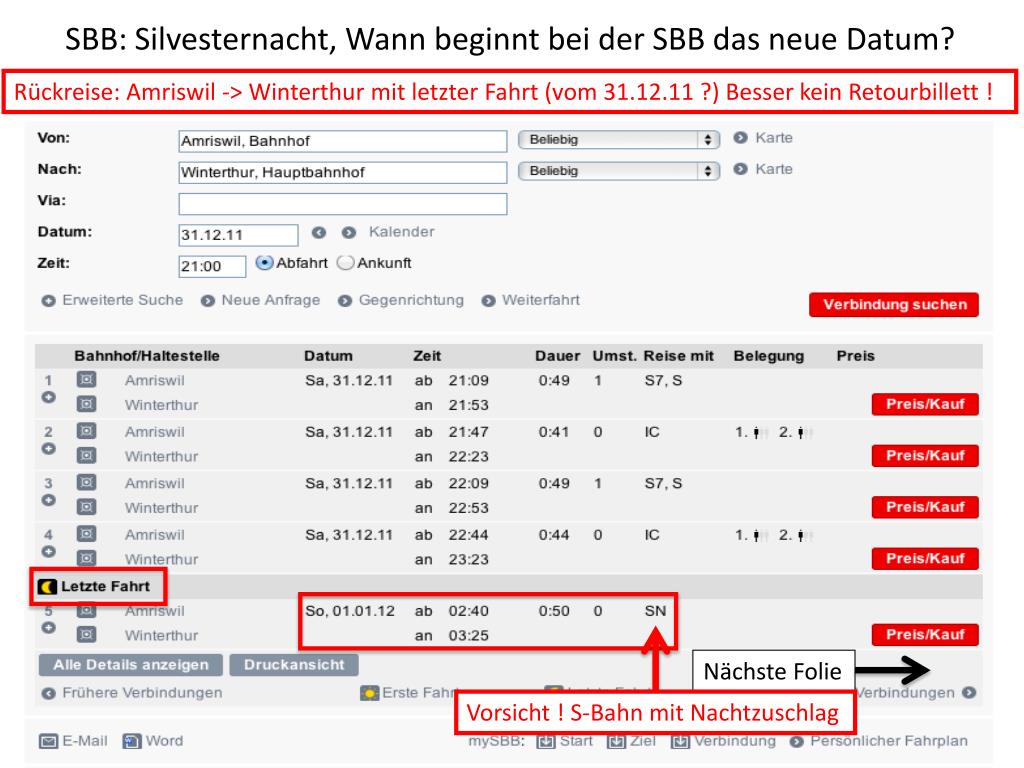Go to next date with right arrow icon

tap(349, 232)
